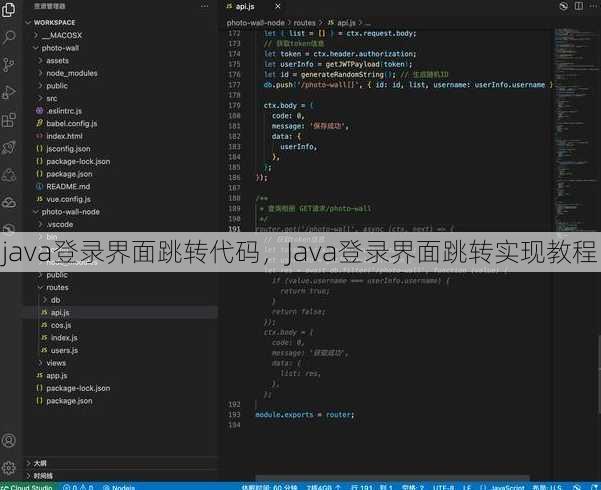Open the Manage gear icon
Image resolution: width=601 pixels, height=490 pixels.
(x=8, y=467)
